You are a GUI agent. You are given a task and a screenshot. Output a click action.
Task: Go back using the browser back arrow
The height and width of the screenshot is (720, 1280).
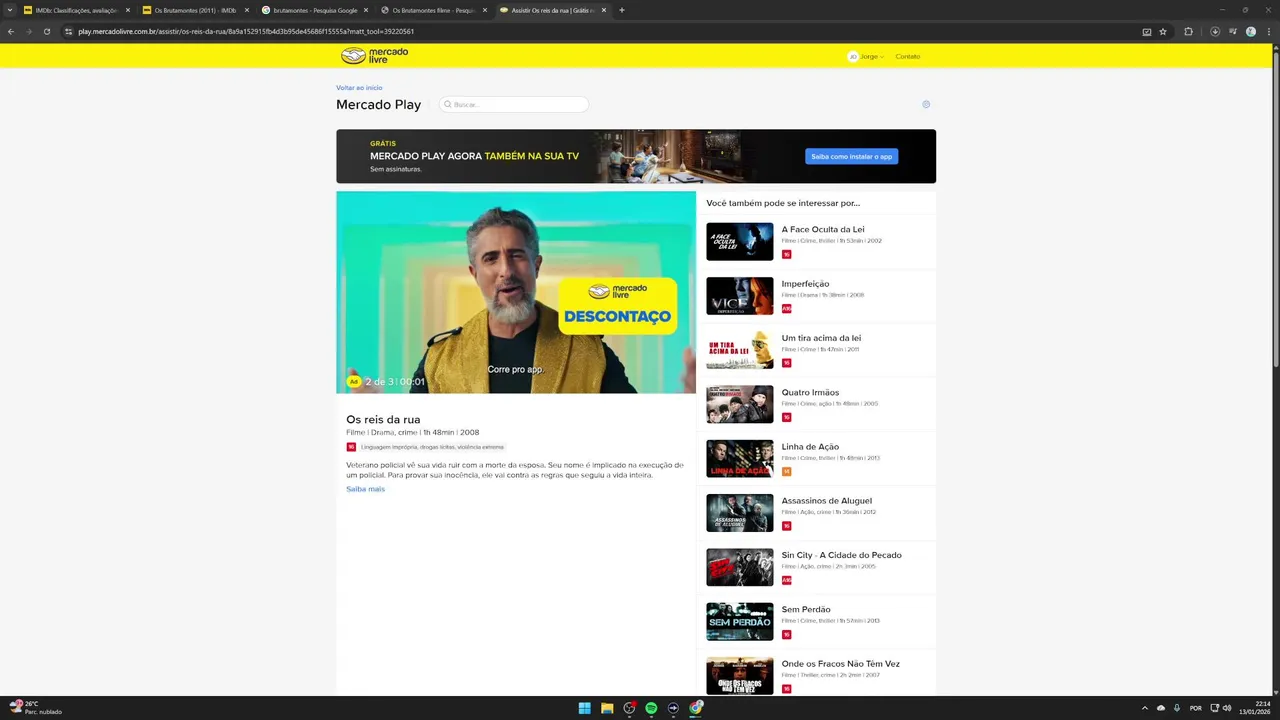(x=11, y=31)
